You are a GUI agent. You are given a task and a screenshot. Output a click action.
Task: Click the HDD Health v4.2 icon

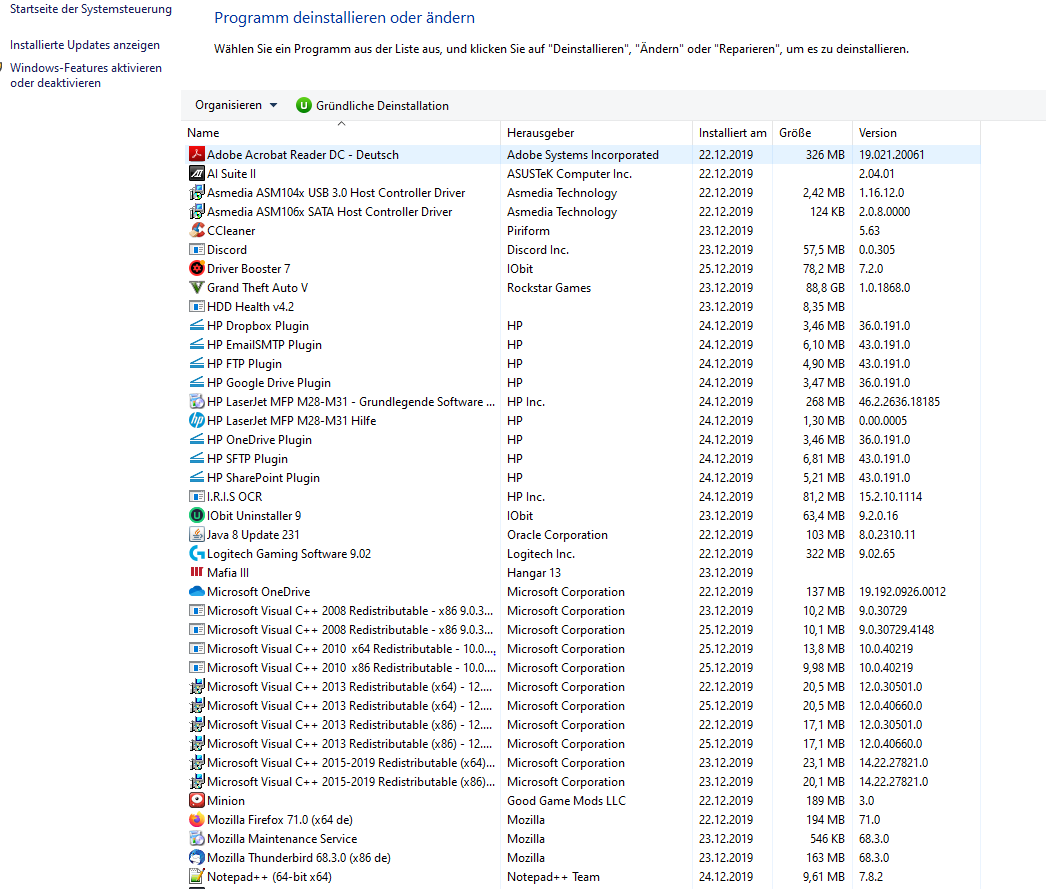(196, 306)
